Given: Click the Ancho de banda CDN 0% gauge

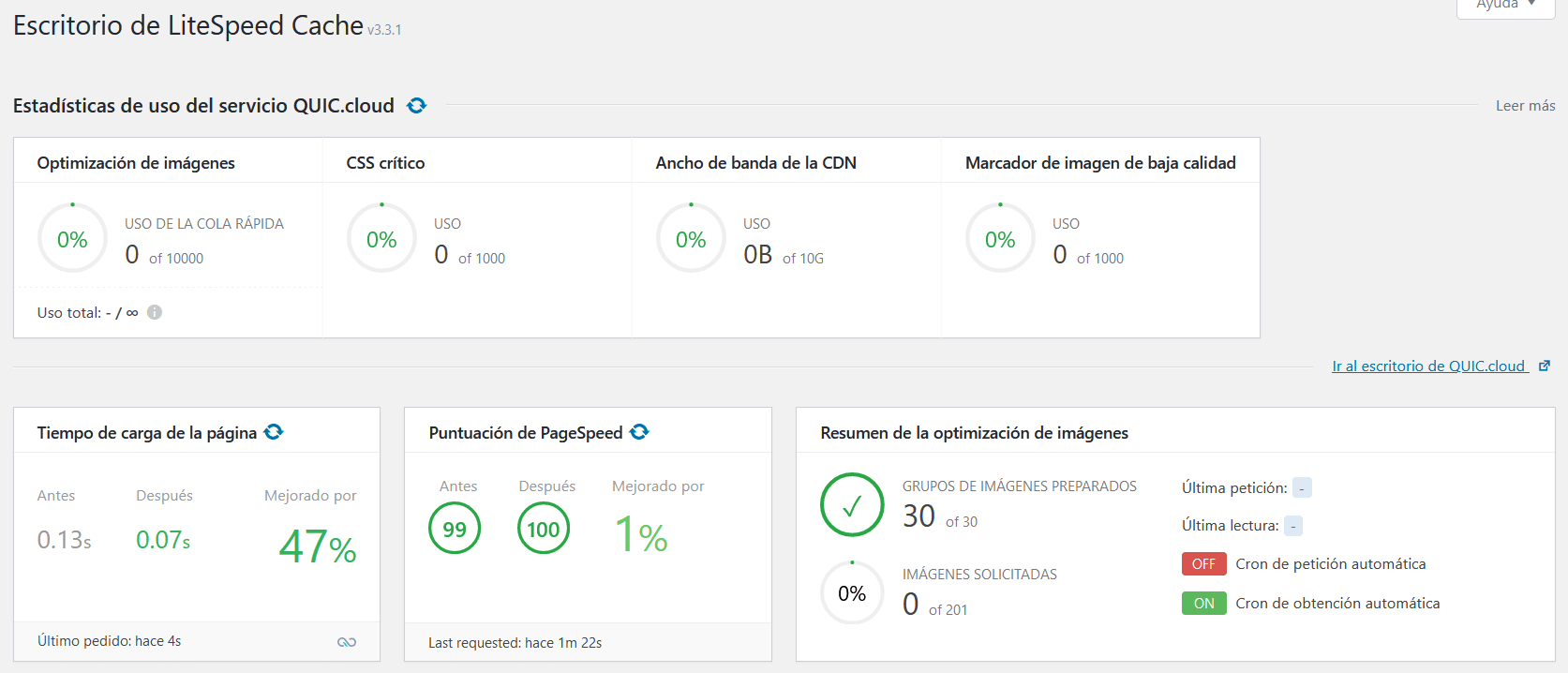Looking at the screenshot, I should [x=691, y=238].
